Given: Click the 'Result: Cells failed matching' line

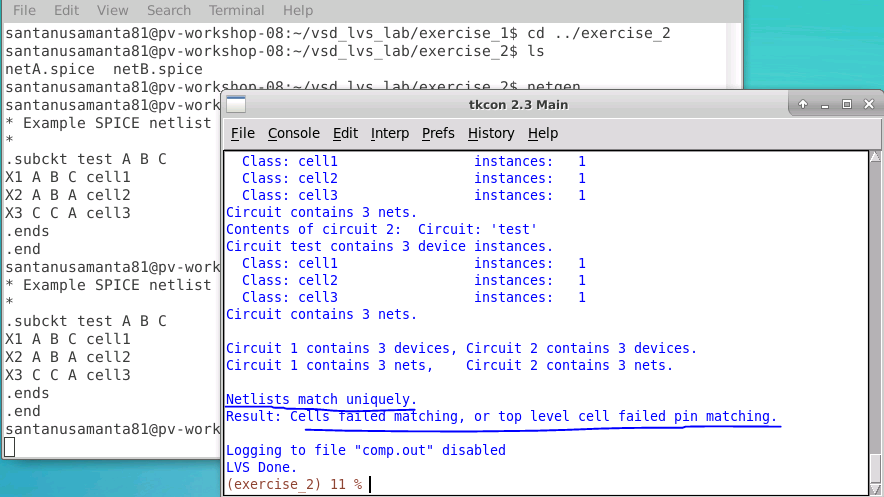Looking at the screenshot, I should click(501, 416).
